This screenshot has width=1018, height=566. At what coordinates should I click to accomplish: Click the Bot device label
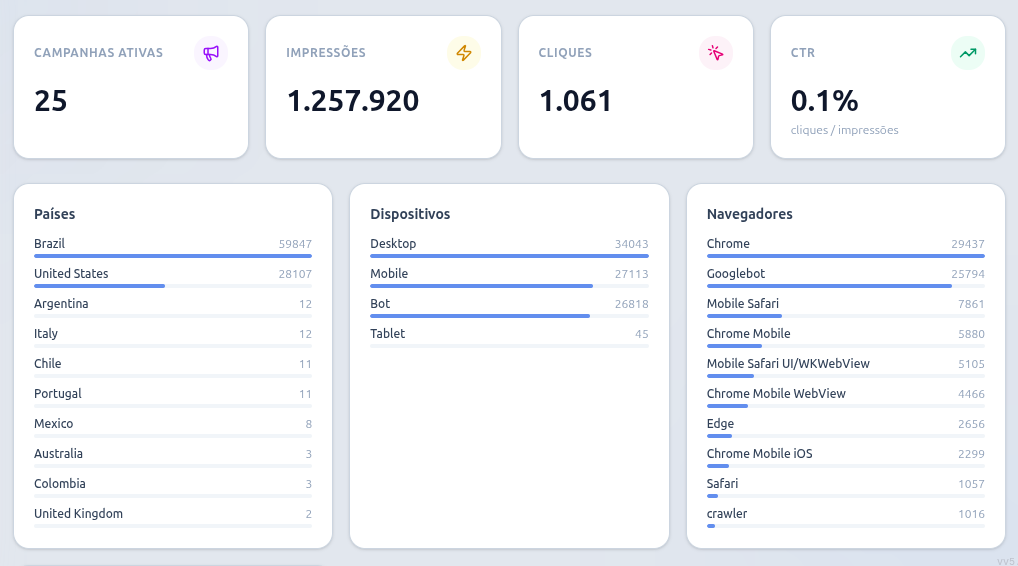(x=380, y=304)
